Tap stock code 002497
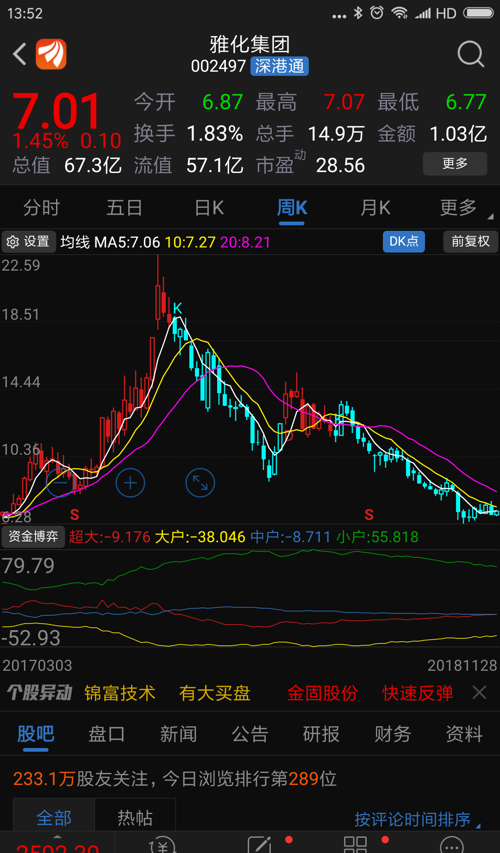 pos(219,66)
